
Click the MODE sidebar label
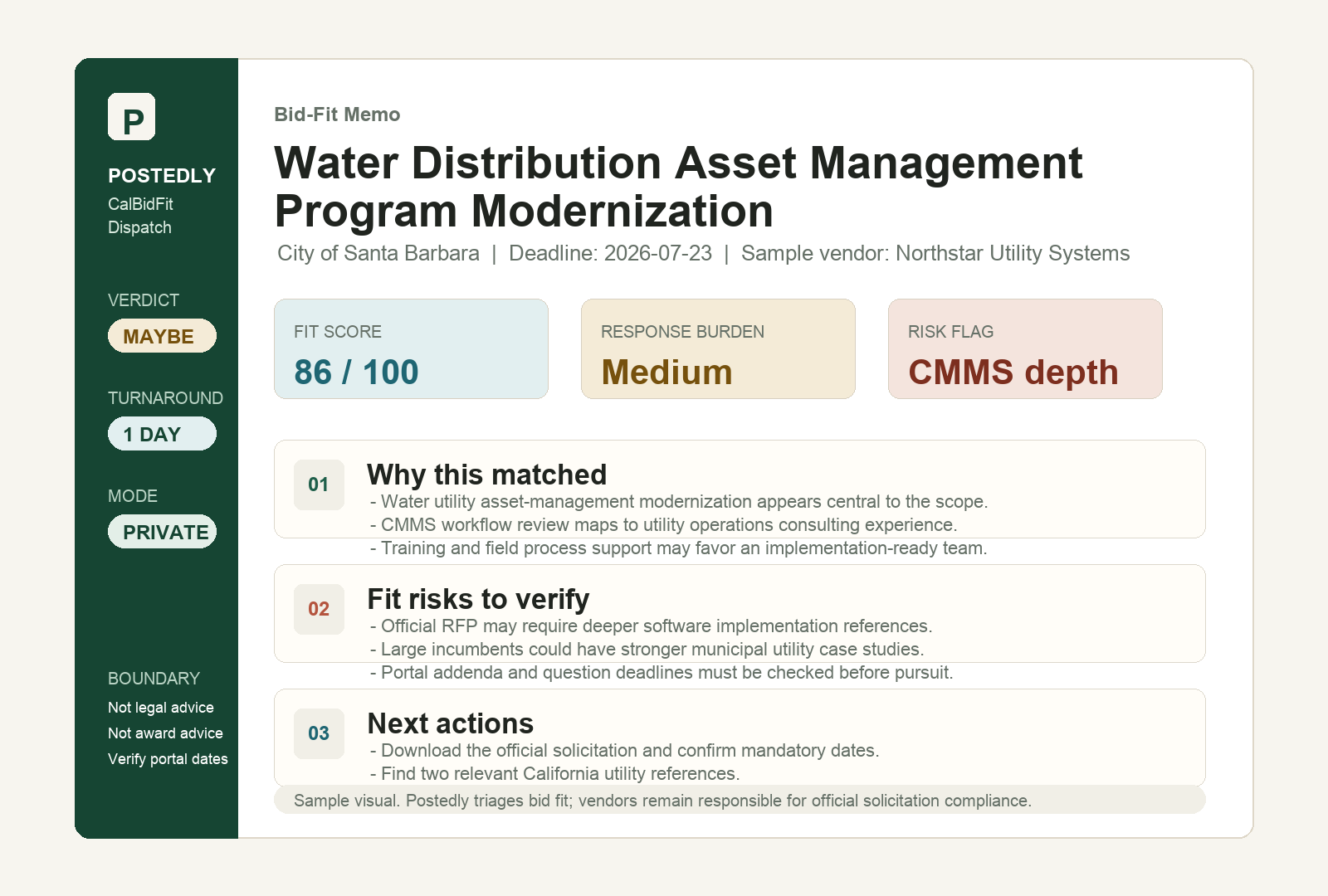click(133, 496)
